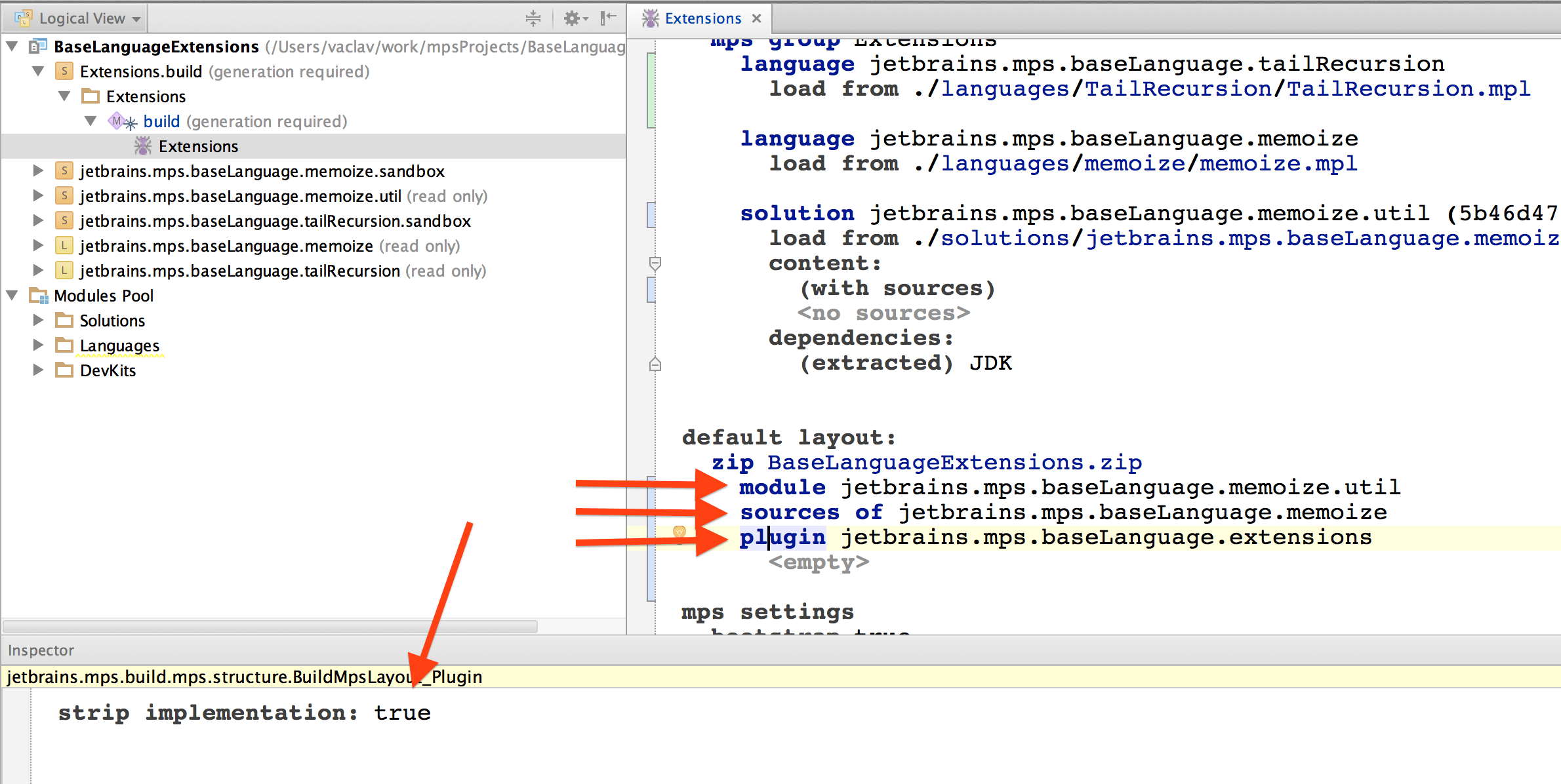Click the memoize language L icon
The width and height of the screenshot is (1561, 784).
click(64, 246)
